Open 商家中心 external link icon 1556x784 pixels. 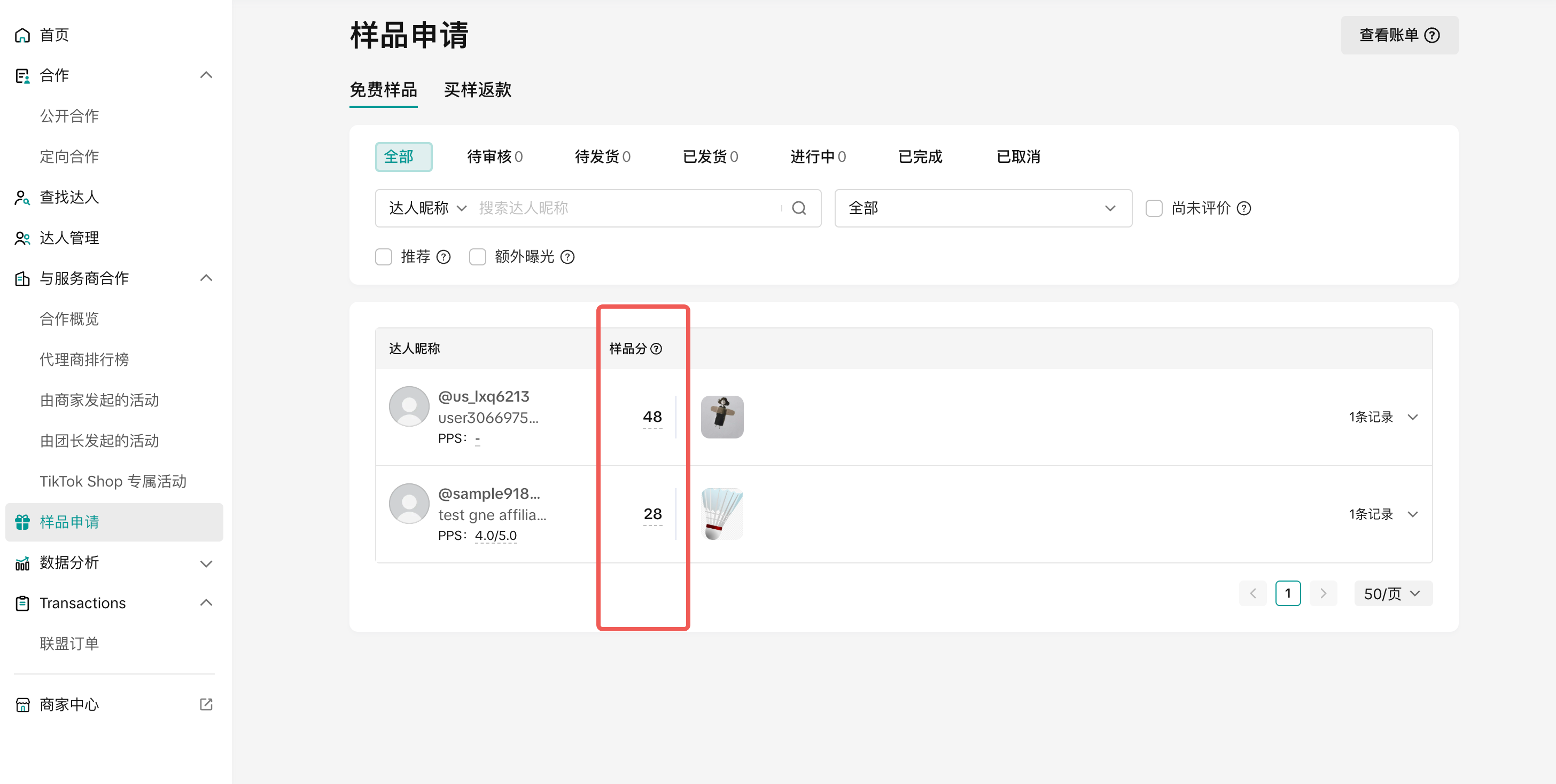coord(206,704)
